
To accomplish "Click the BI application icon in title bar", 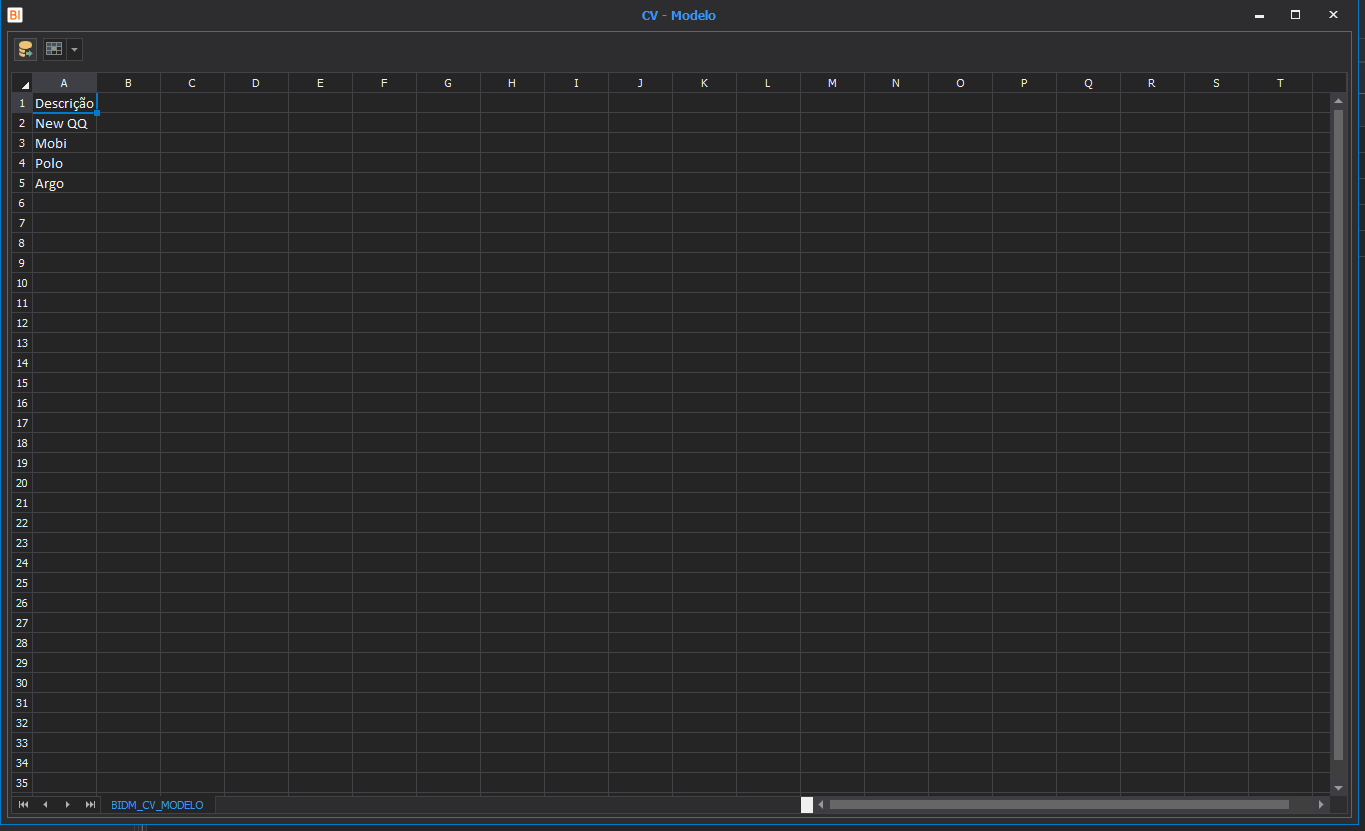I will (x=14, y=15).
